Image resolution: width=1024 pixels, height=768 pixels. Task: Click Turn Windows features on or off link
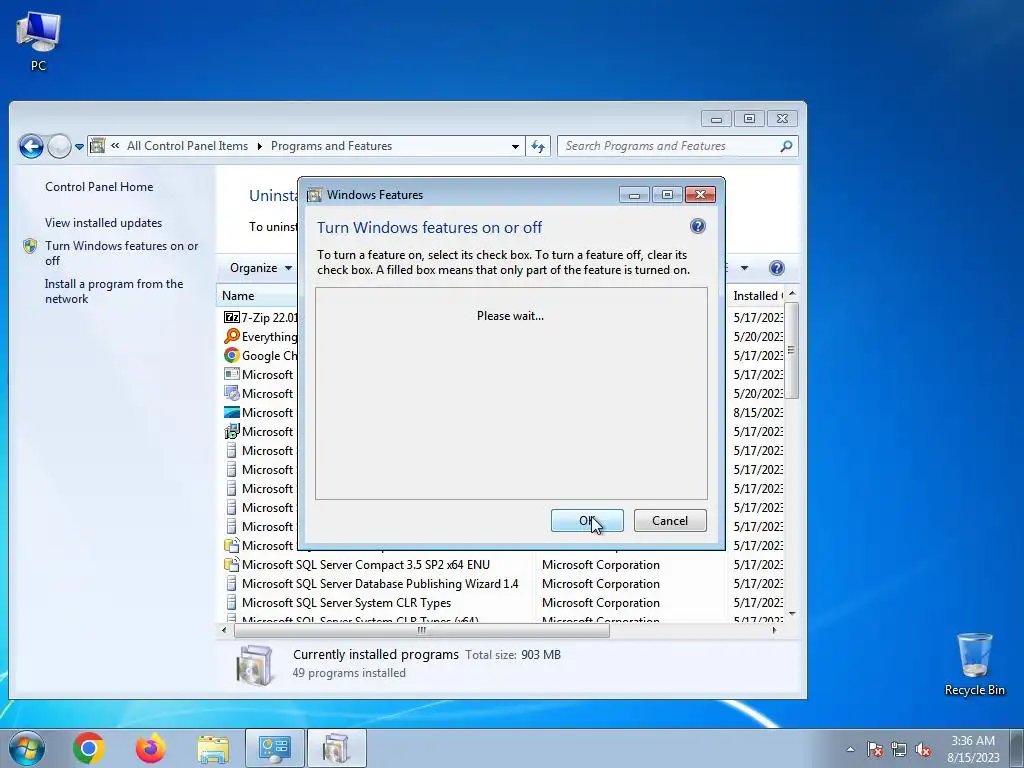(121, 253)
